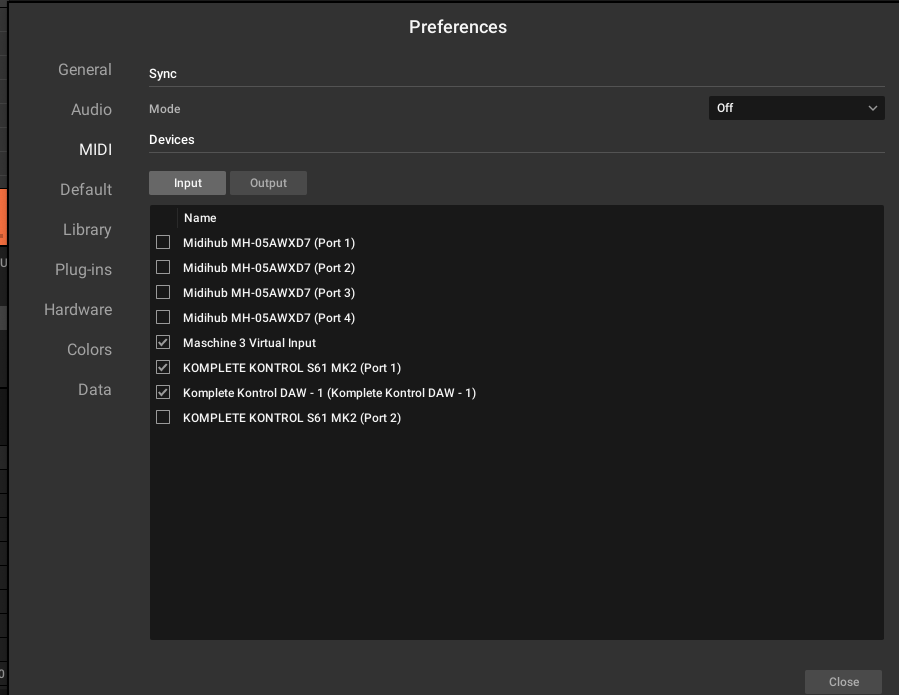Go to Audio preferences page

tap(91, 110)
